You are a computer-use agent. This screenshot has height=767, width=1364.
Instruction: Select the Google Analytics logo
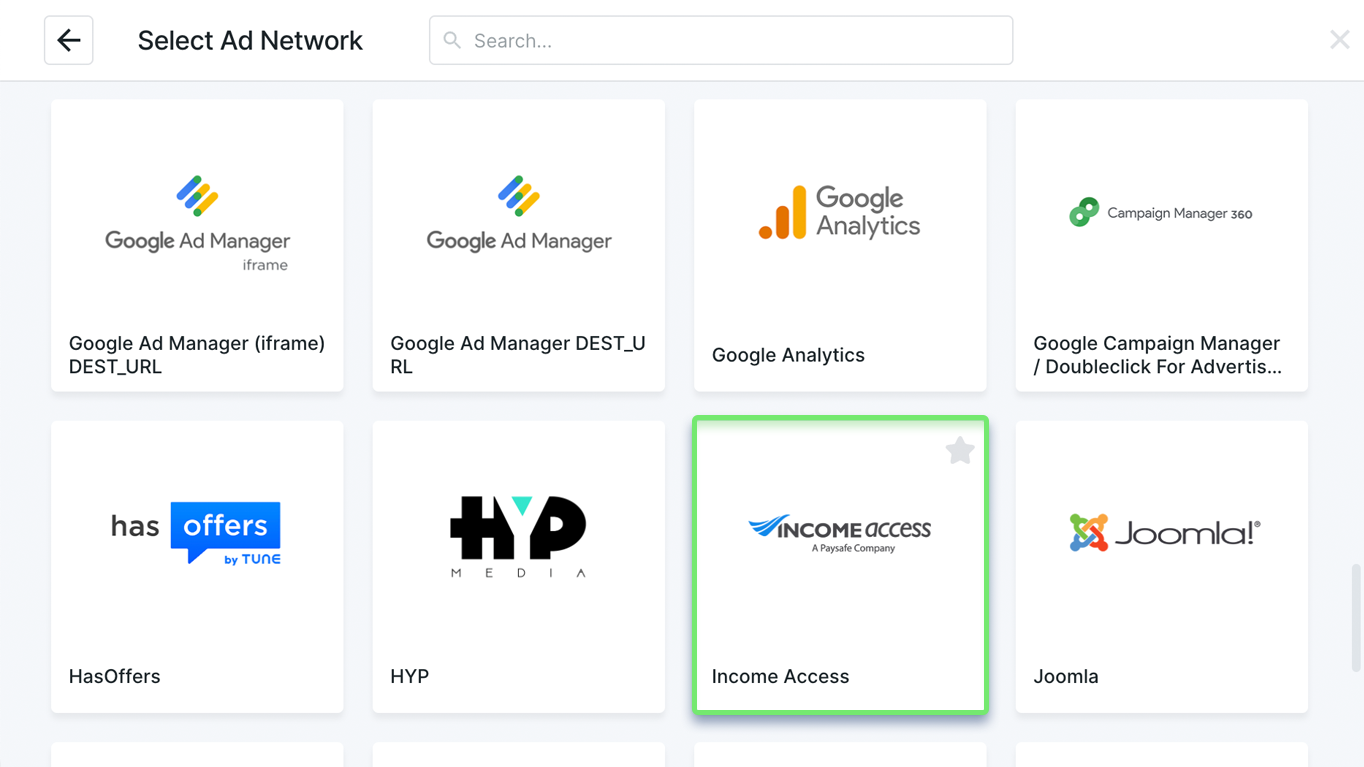pos(840,212)
